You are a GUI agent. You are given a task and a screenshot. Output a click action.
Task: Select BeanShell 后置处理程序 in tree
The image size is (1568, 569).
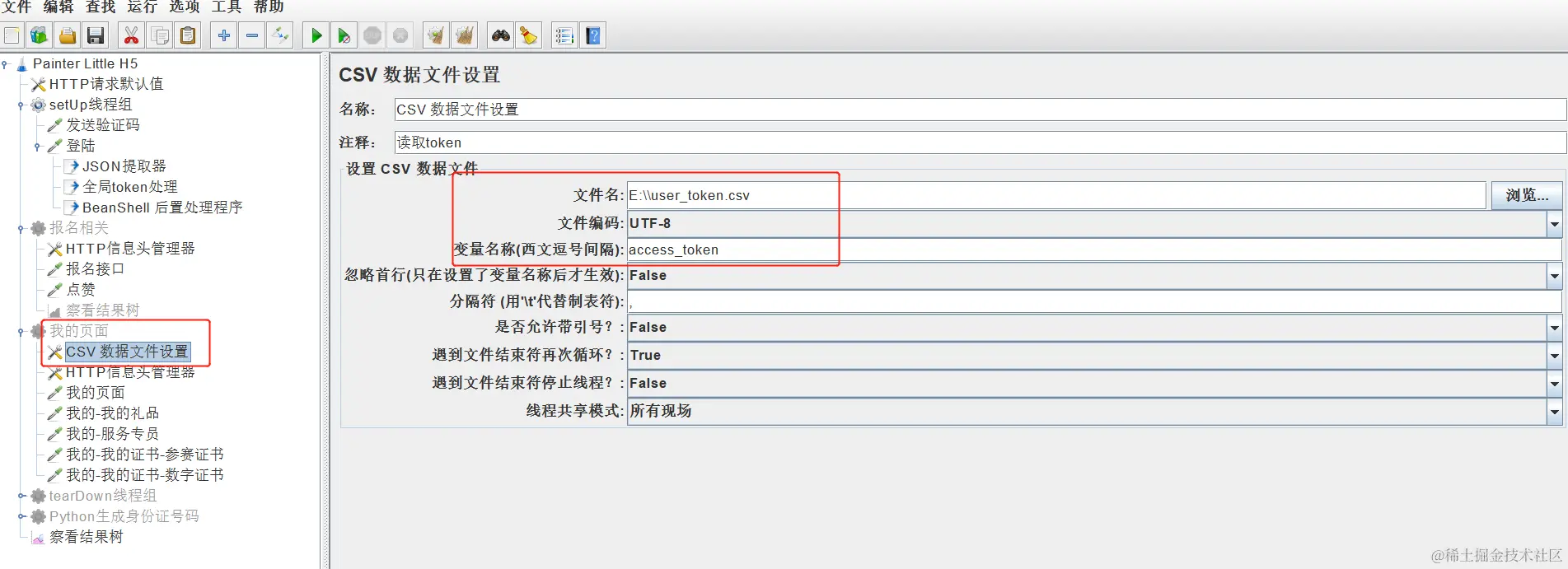161,208
